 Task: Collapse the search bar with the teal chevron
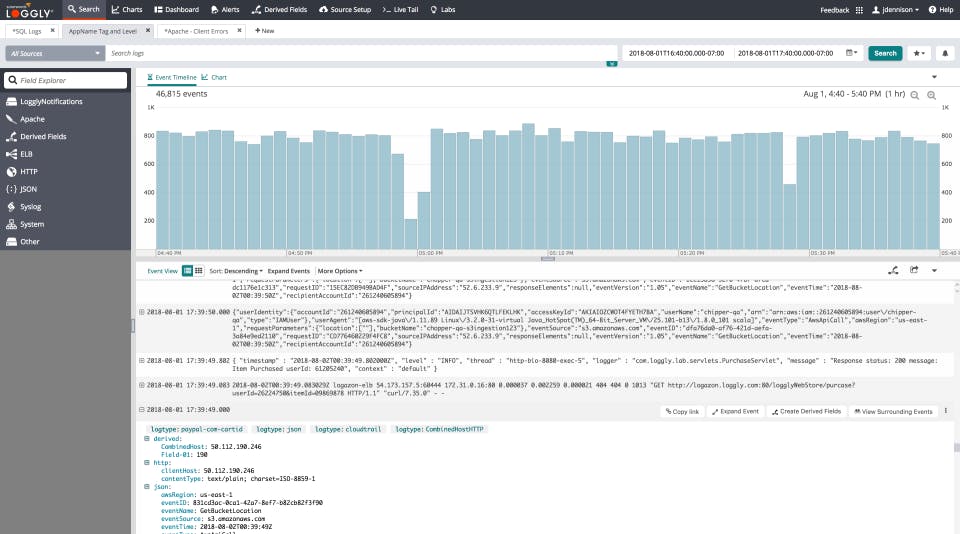(x=612, y=64)
